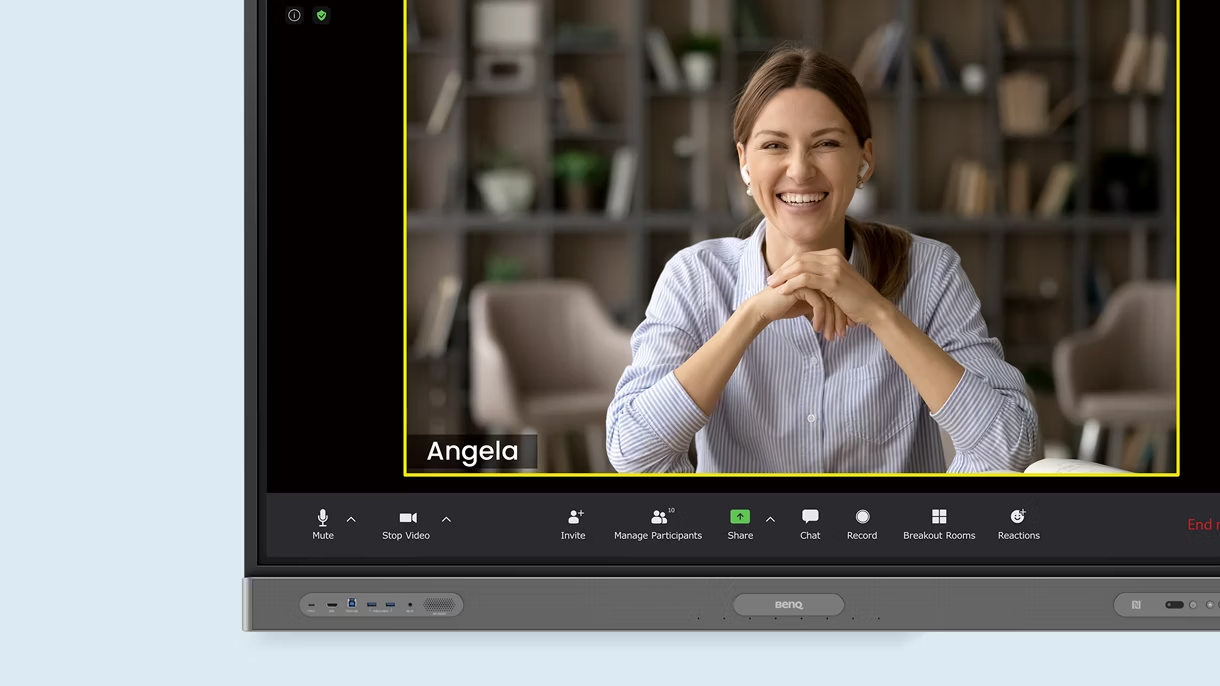
Task: Open the Manage Participants panel
Action: pos(658,518)
